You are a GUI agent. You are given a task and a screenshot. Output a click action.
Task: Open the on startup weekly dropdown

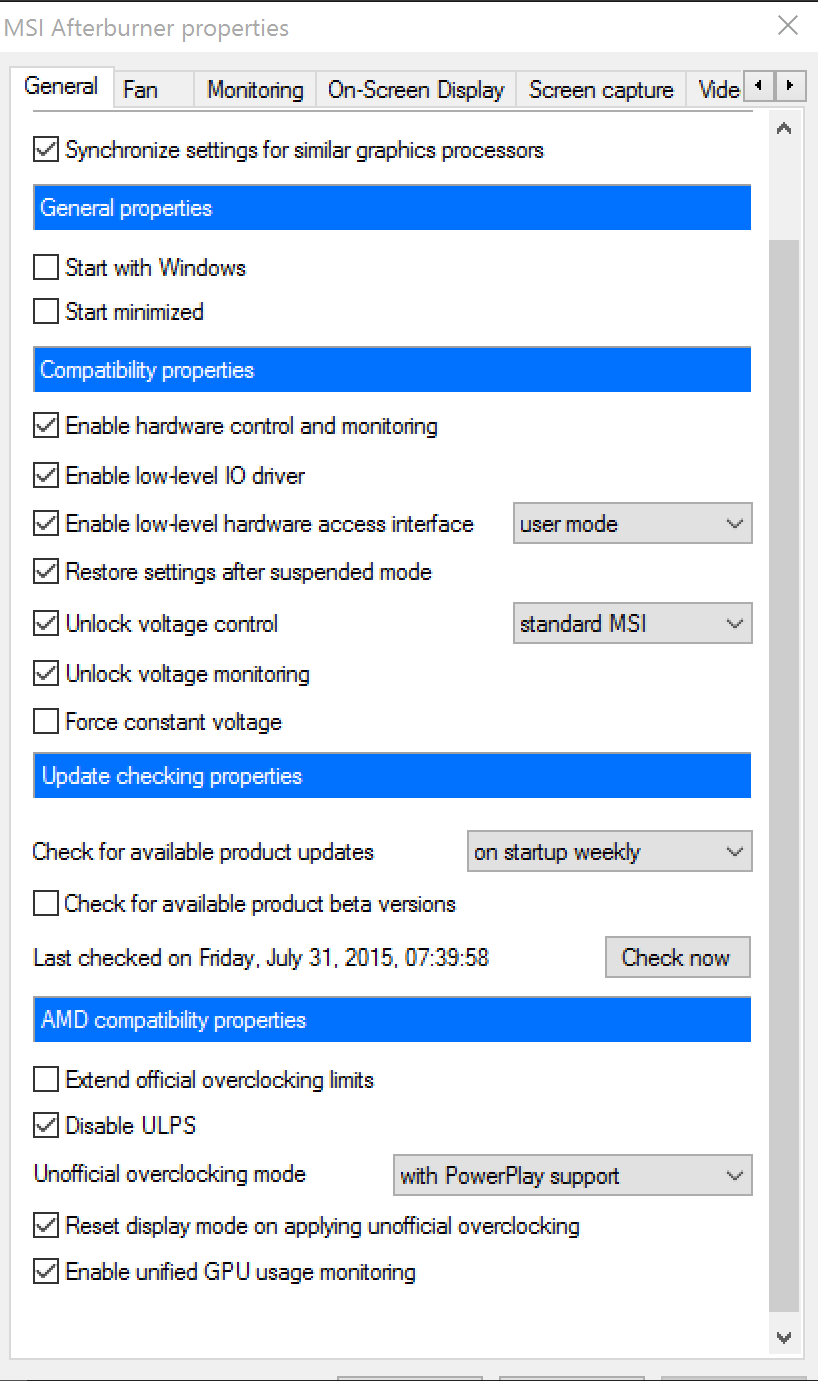[609, 852]
